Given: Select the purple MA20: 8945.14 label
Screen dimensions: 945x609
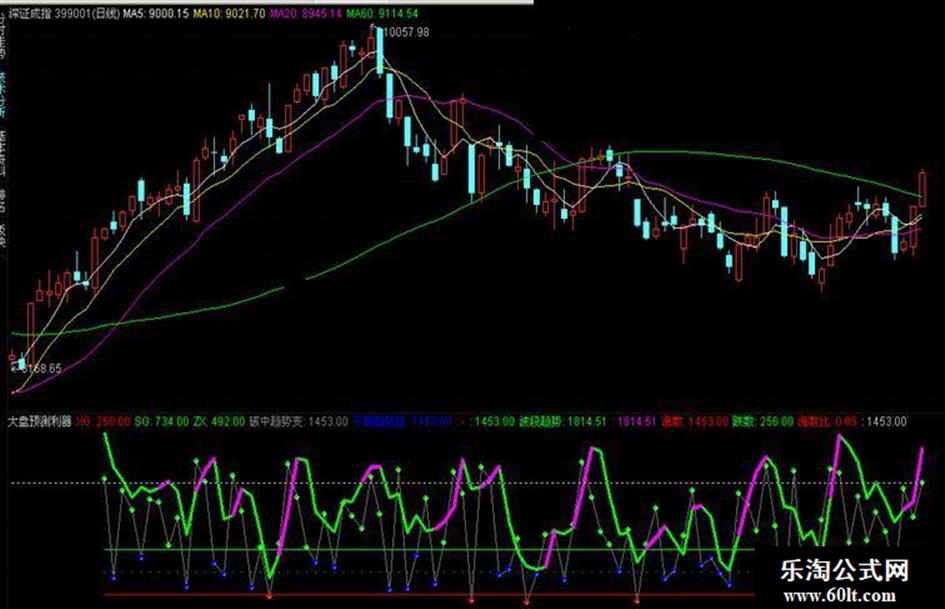Looking at the screenshot, I should pyautogui.click(x=306, y=13).
